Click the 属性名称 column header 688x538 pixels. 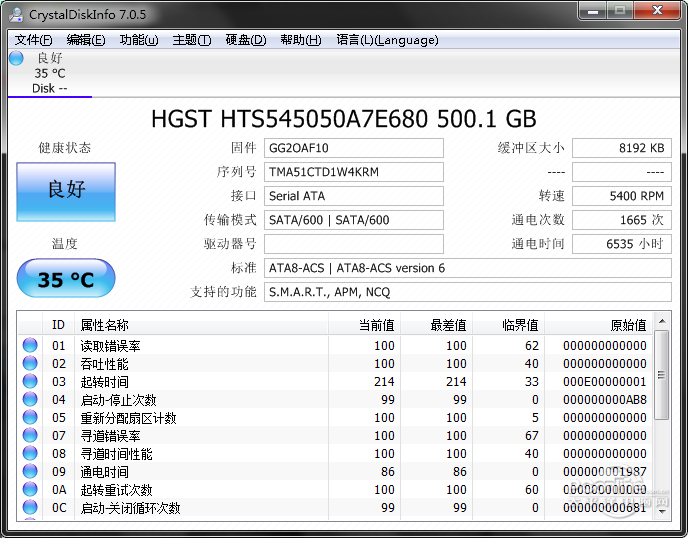(x=105, y=325)
